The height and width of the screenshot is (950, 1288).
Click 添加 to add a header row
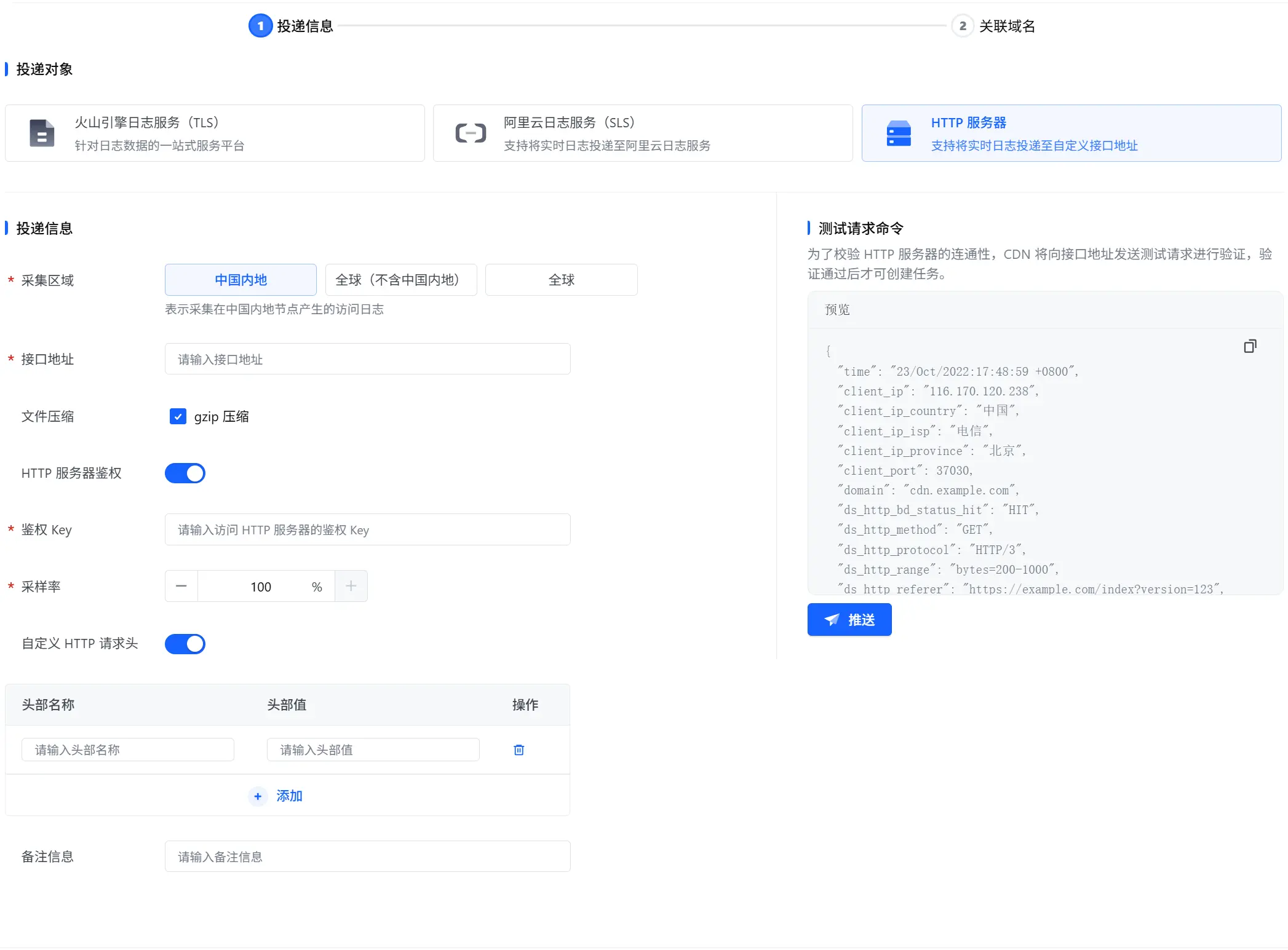[x=289, y=796]
